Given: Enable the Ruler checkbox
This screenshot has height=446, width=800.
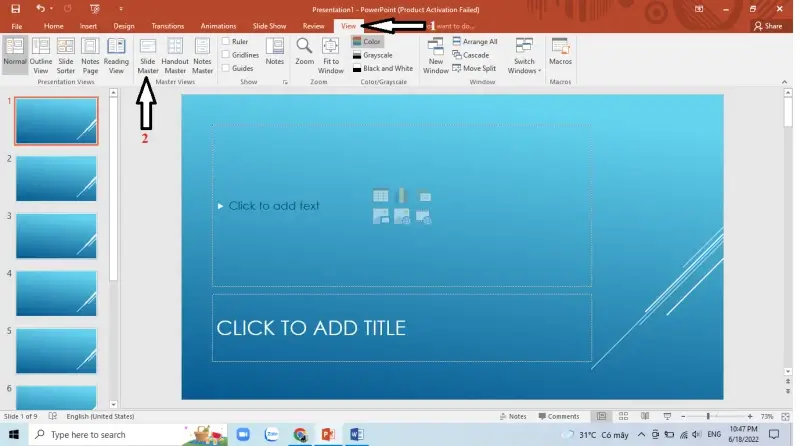Looking at the screenshot, I should pos(226,42).
